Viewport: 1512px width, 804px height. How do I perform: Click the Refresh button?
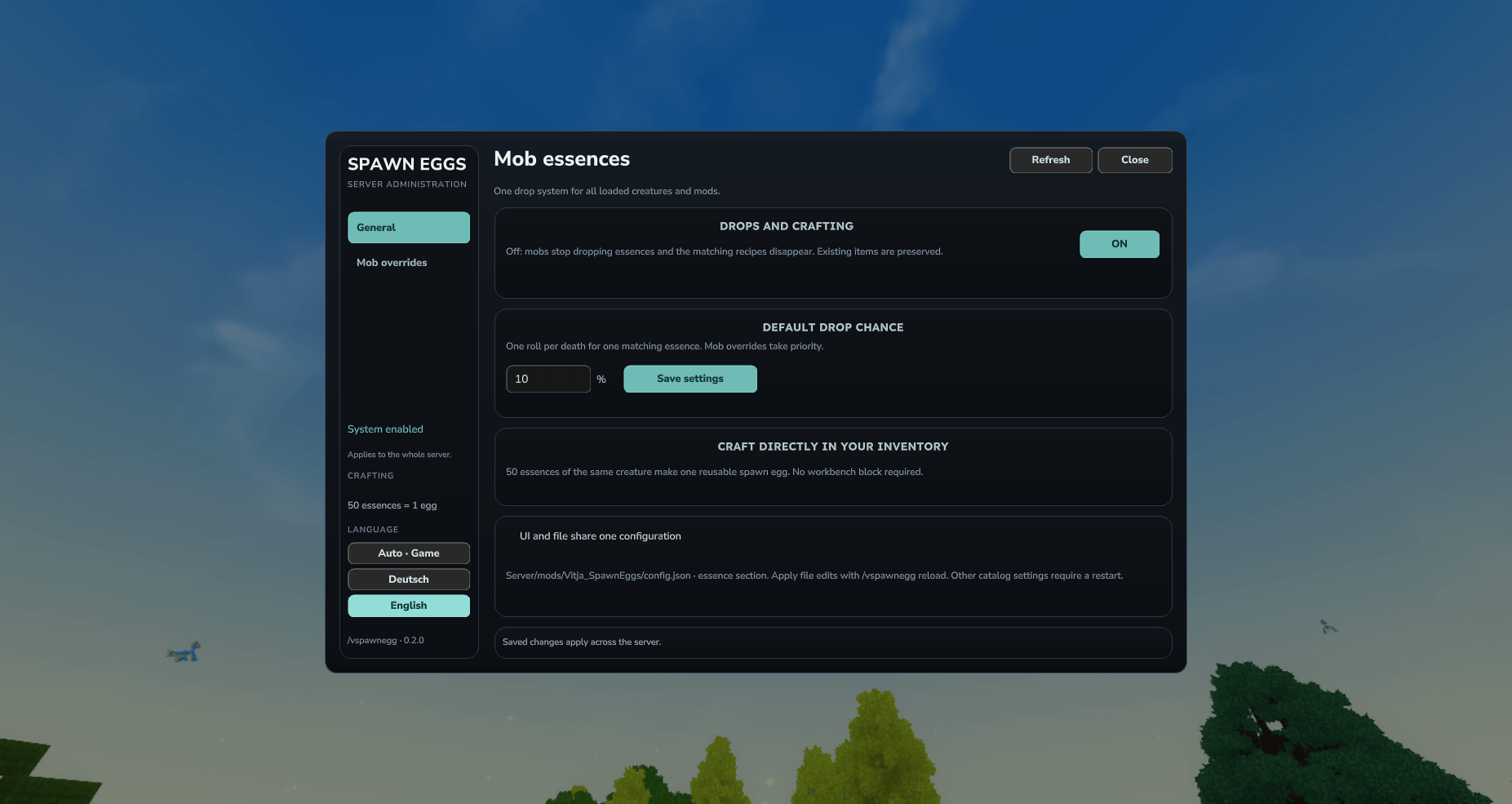1051,160
